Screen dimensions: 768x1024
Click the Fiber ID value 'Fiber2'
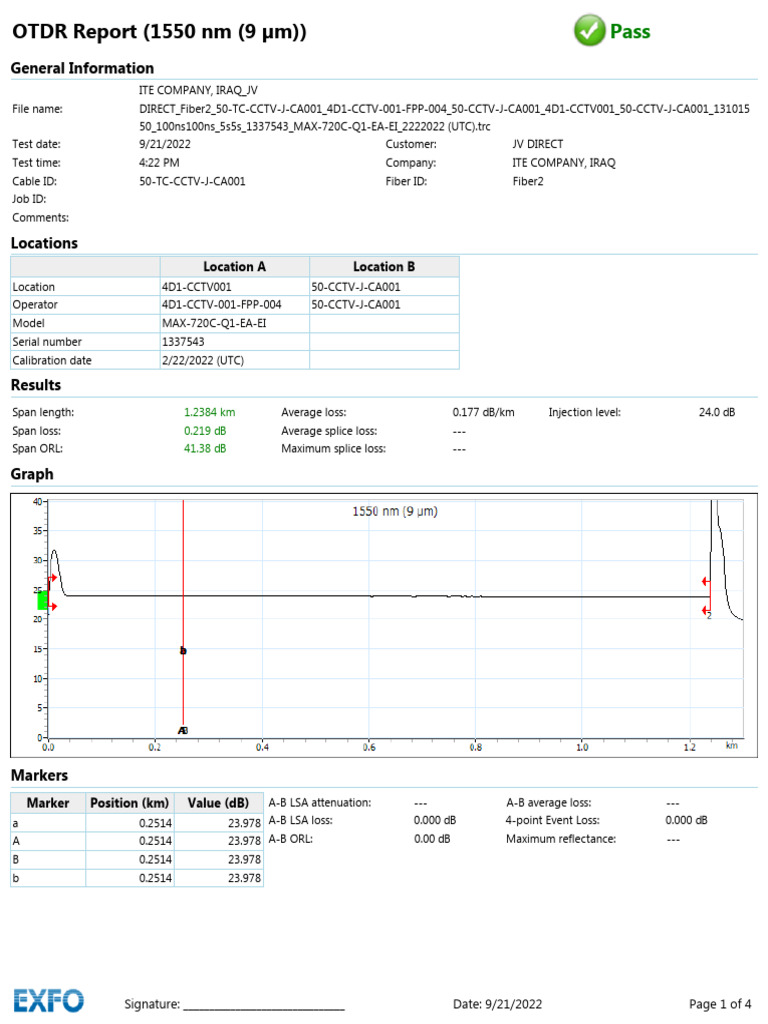[x=528, y=181]
